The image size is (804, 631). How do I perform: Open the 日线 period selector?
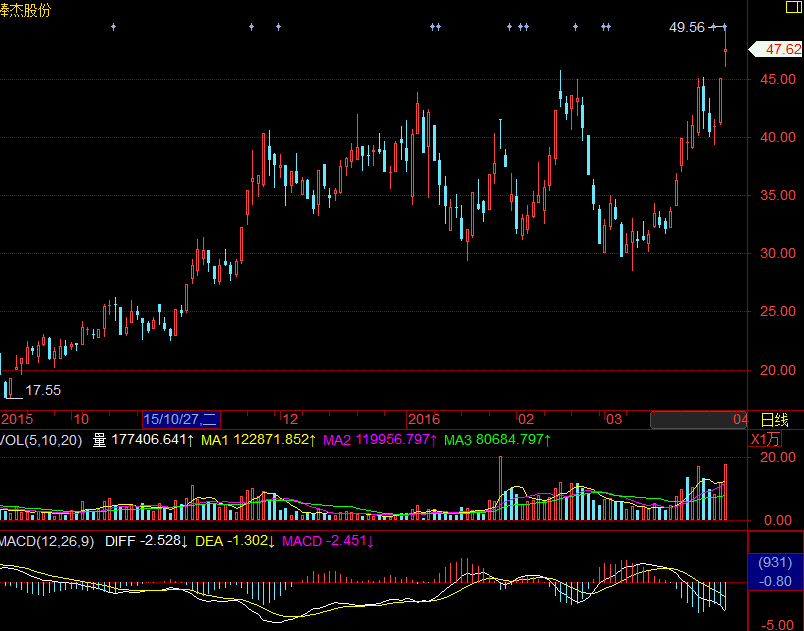coord(775,420)
